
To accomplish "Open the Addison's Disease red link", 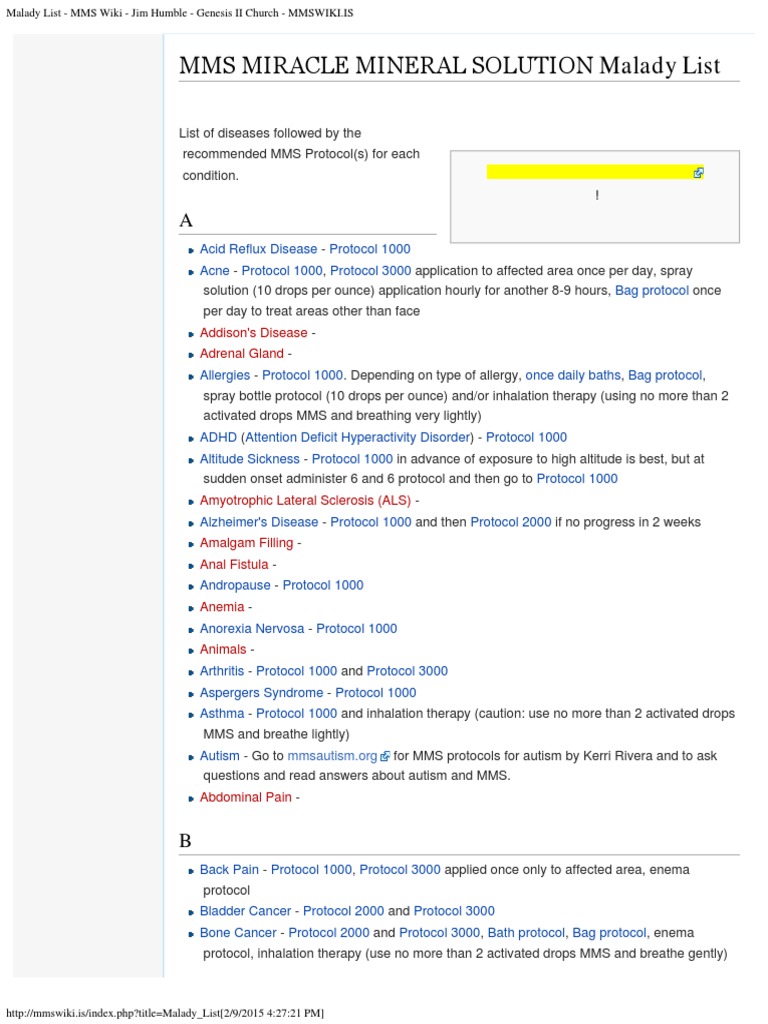I will [x=253, y=332].
